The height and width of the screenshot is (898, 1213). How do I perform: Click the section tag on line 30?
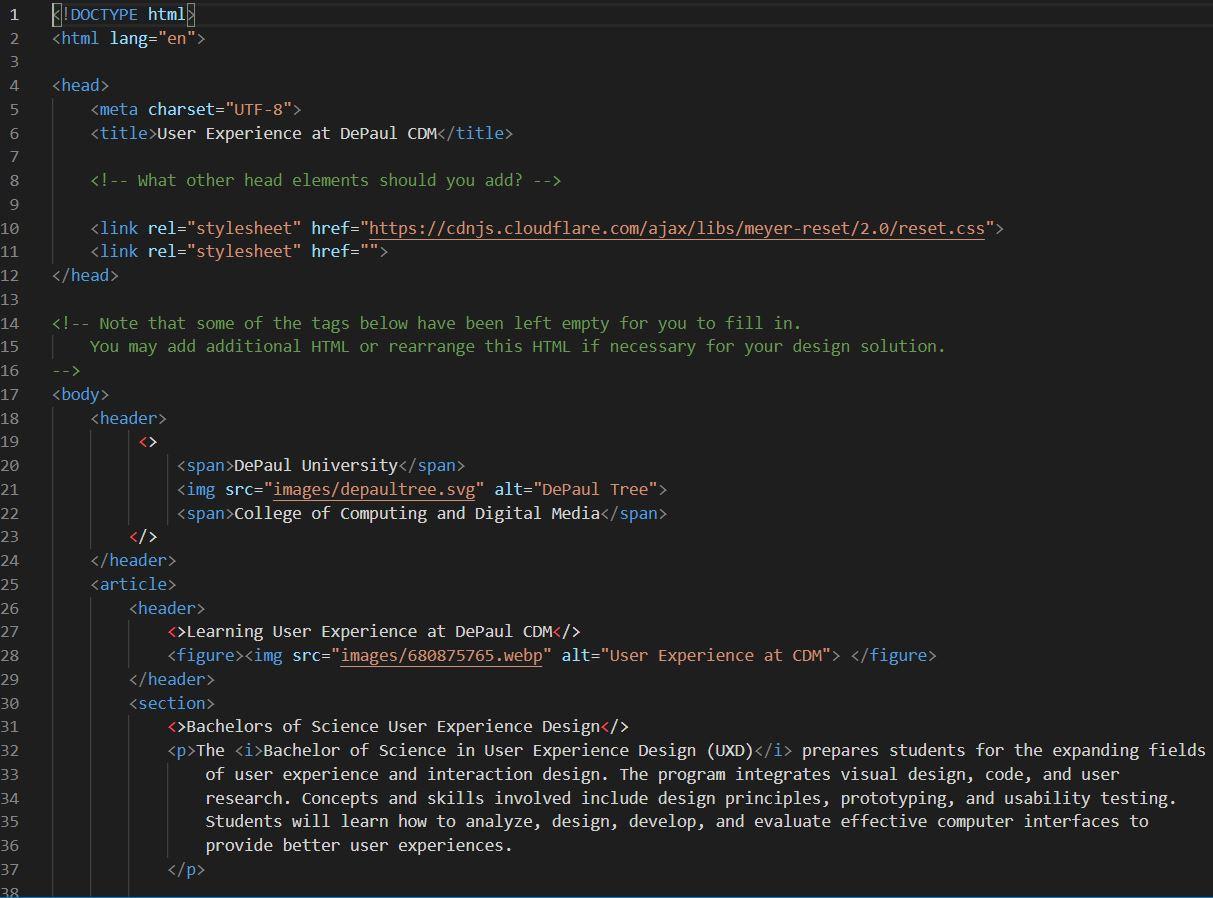[170, 703]
